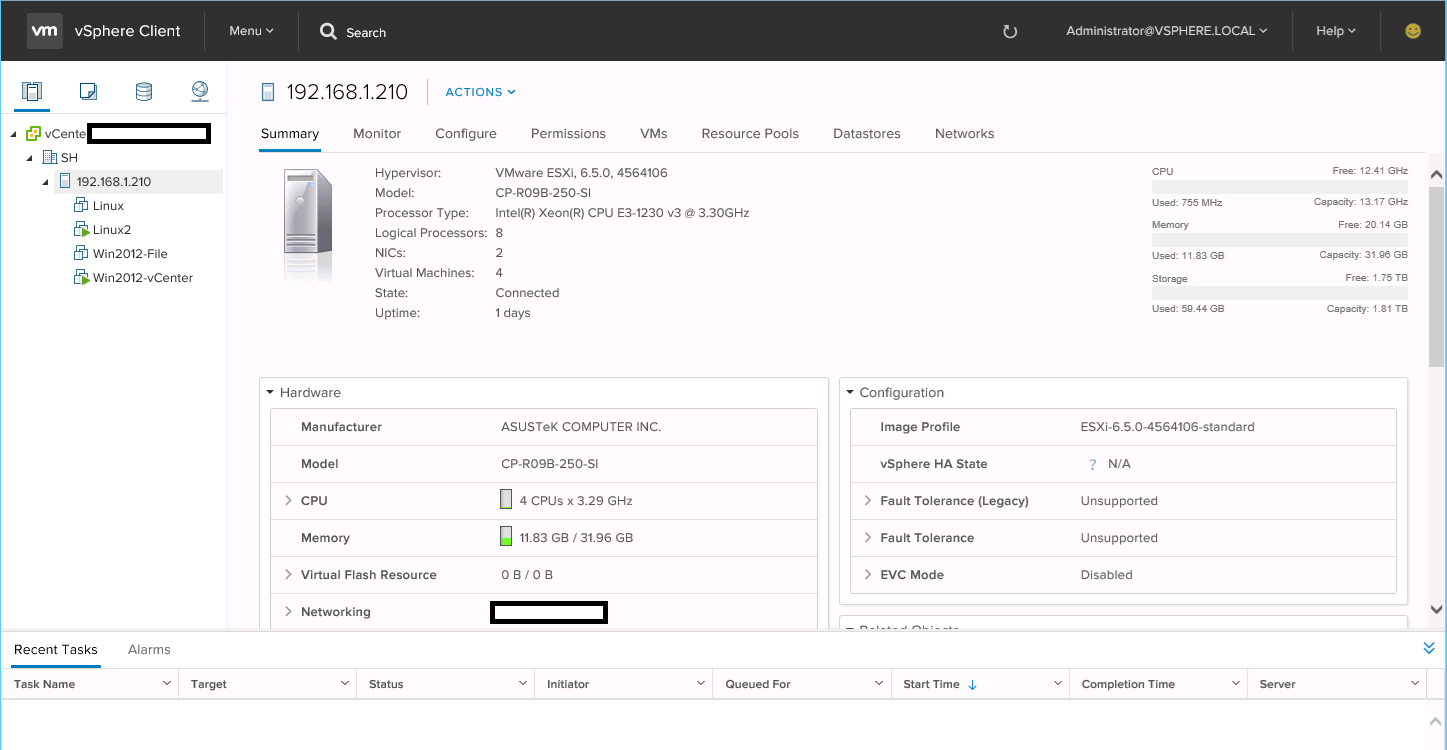Click the host icon beside 192.168.1.210 in tree

(x=65, y=182)
